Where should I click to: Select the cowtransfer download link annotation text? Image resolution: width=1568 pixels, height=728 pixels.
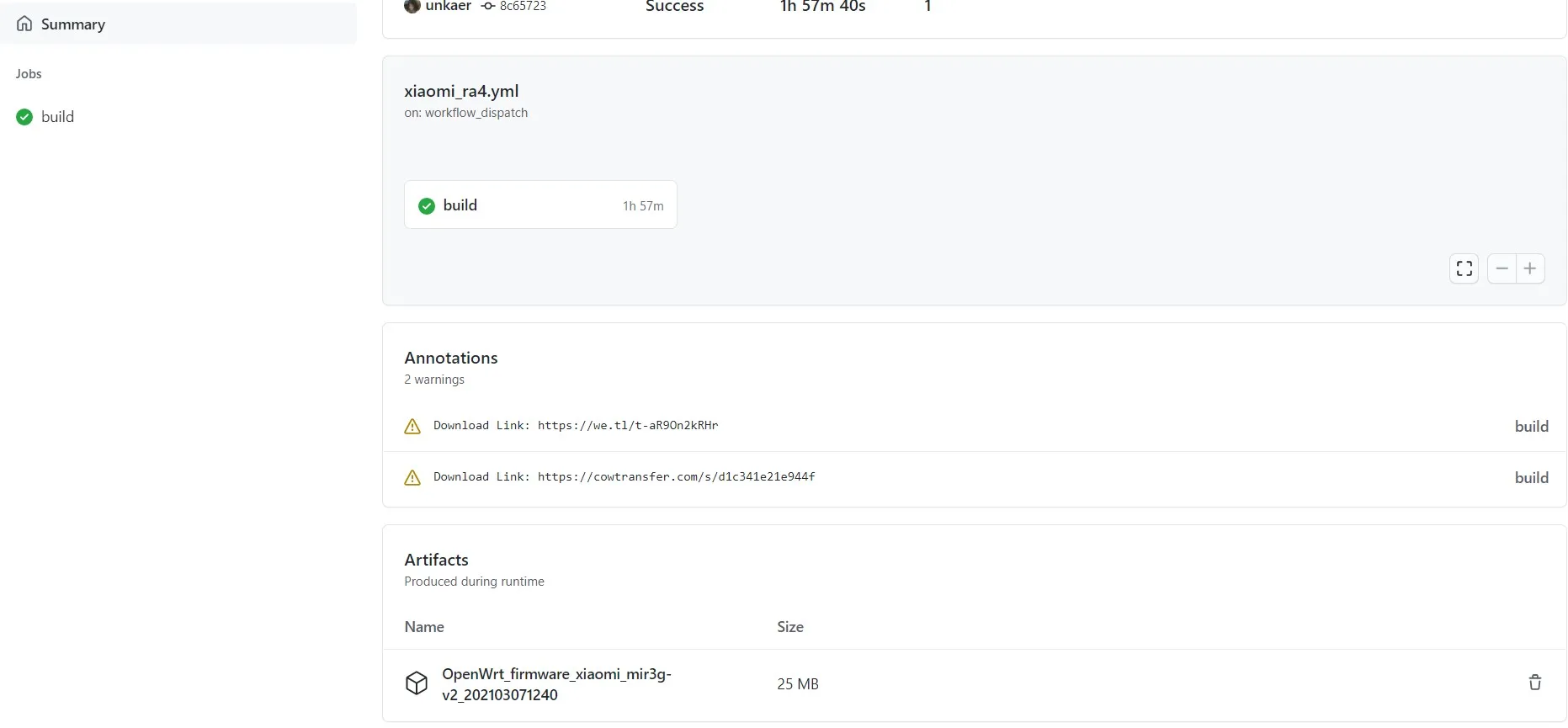pyautogui.click(x=625, y=477)
